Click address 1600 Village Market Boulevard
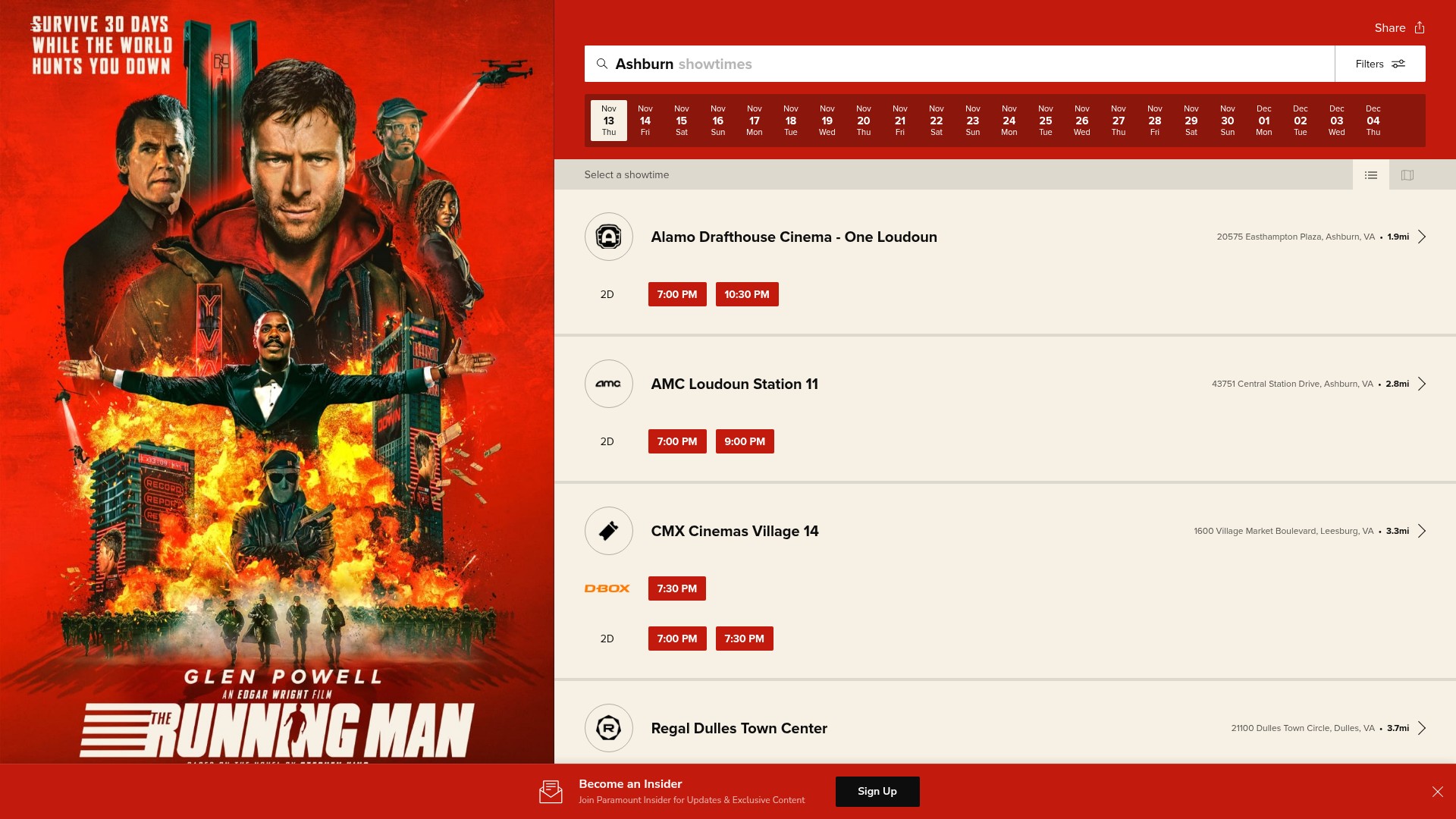Image resolution: width=1456 pixels, height=819 pixels. (1283, 531)
